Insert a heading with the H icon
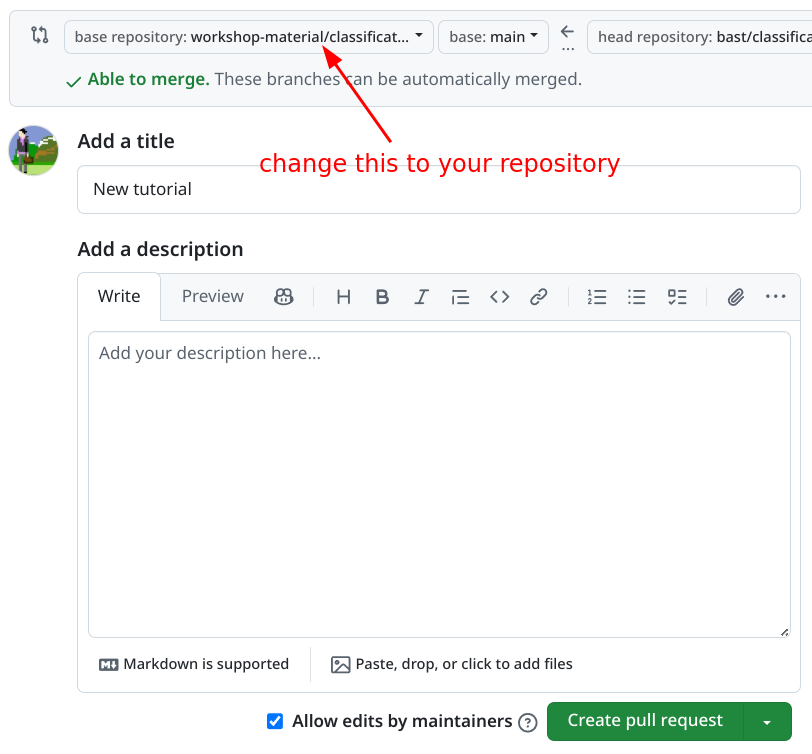Image resolution: width=812 pixels, height=754 pixels. pos(343,297)
